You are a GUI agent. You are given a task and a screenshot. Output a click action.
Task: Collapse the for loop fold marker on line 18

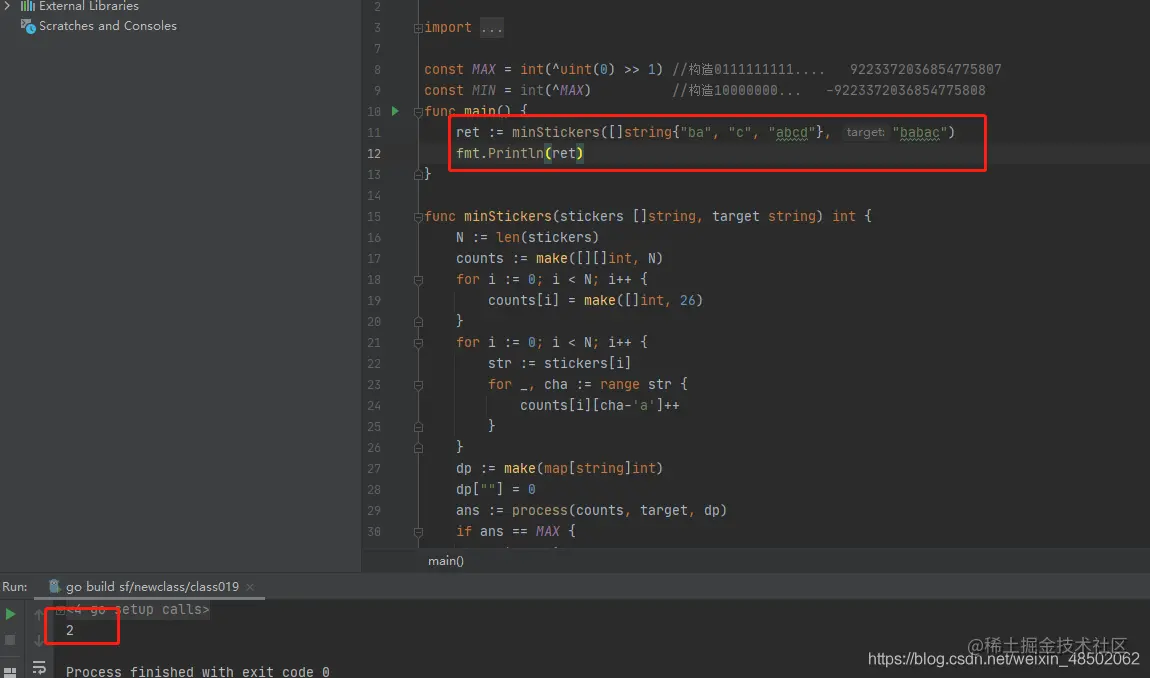pos(418,280)
